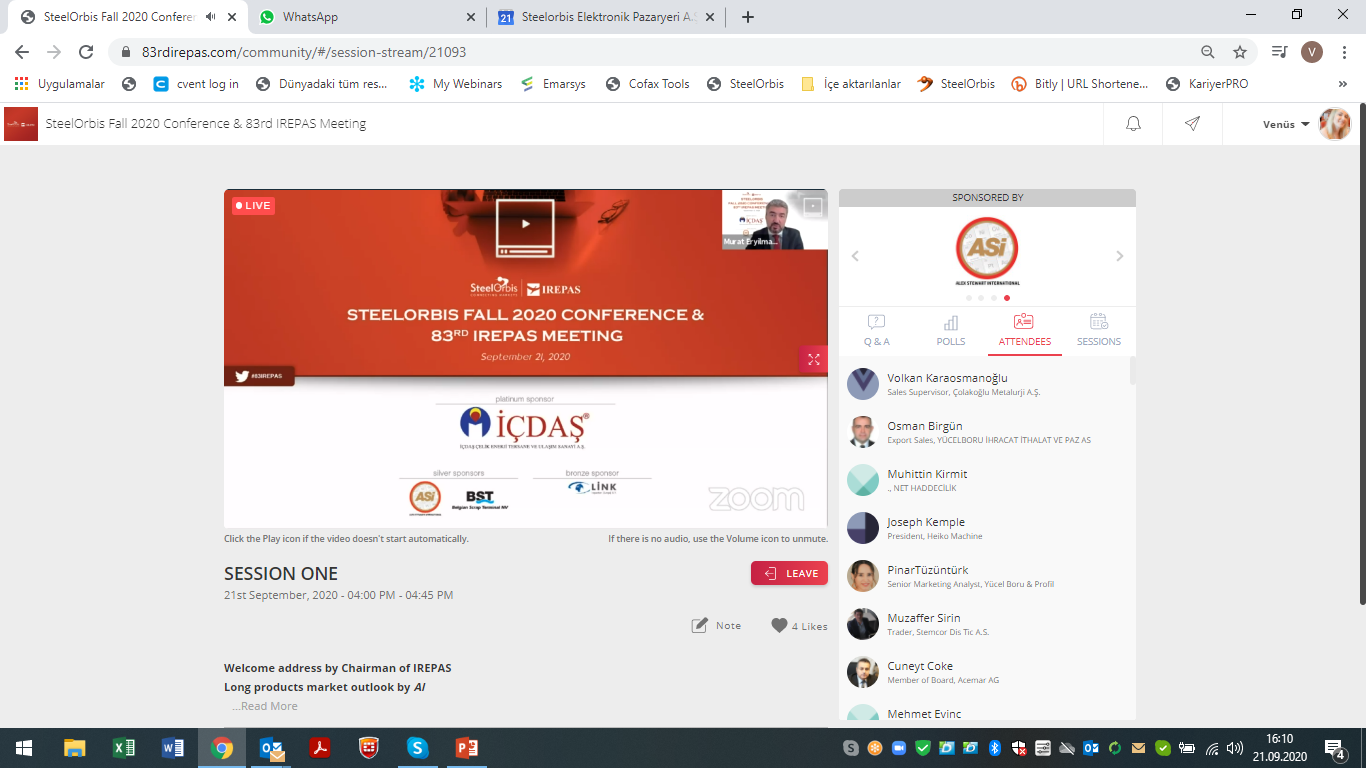This screenshot has width=1366, height=768.
Task: Click the browser zoom magnifier icon
Action: tap(1208, 52)
